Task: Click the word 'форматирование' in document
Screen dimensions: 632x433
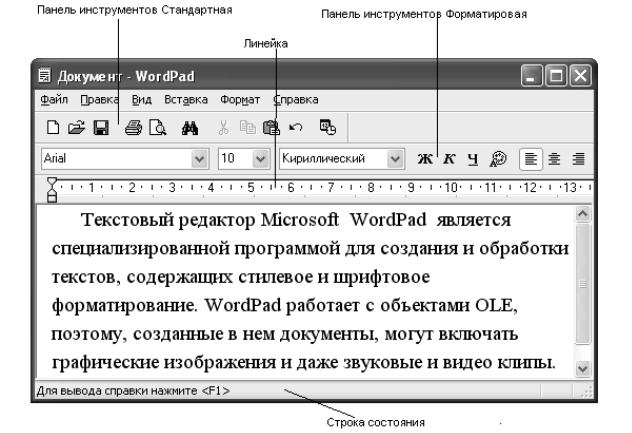Action: (x=125, y=306)
